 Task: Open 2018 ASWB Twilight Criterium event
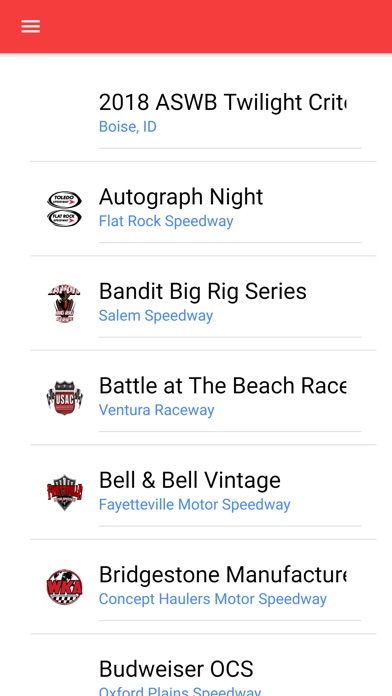[222, 103]
